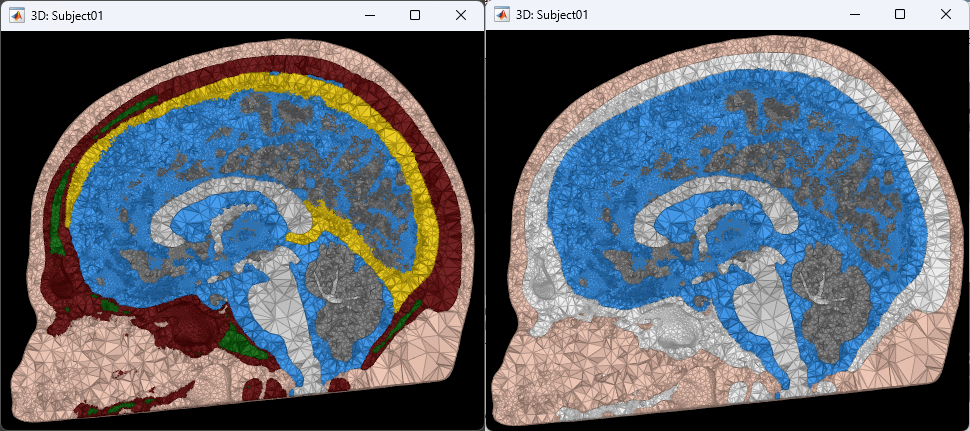This screenshot has width=970, height=431.
Task: Click the MATLAB icon in left figure window
Action: (17, 15)
